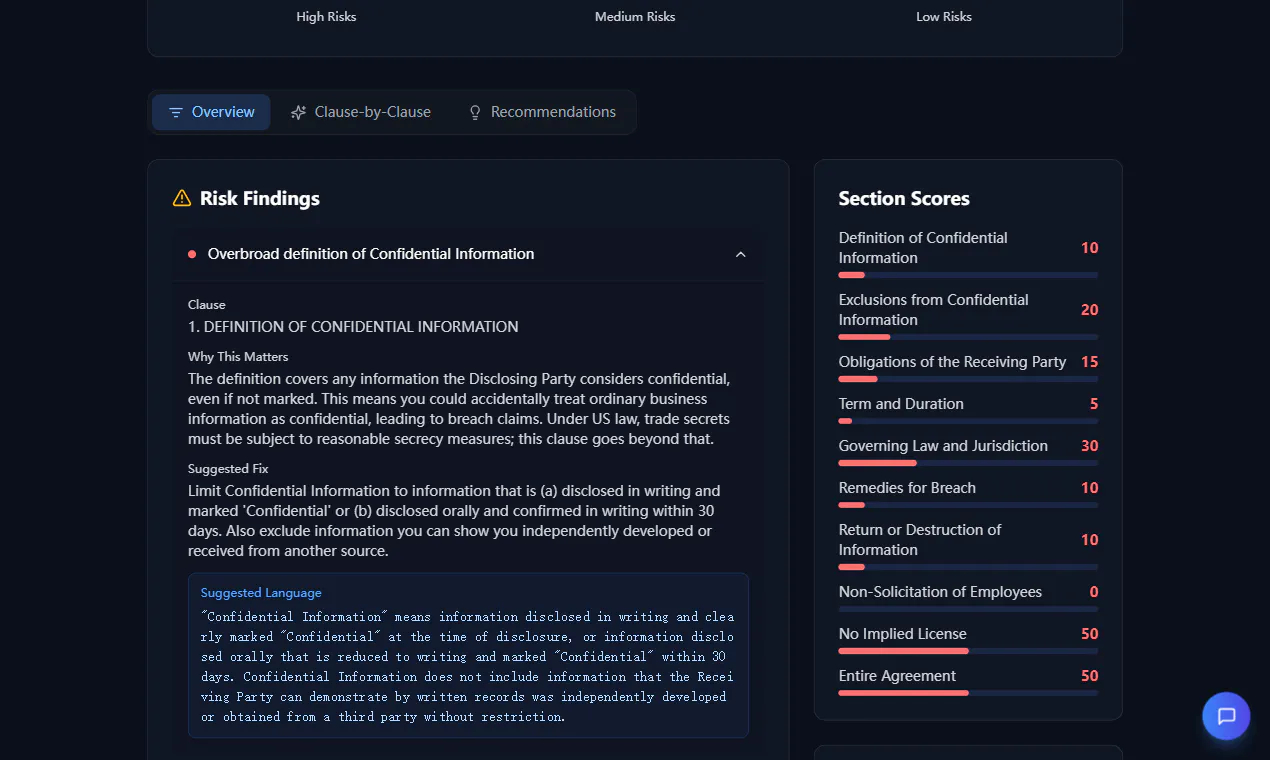Image resolution: width=1270 pixels, height=760 pixels.
Task: Click the Suggested Language code box
Action: [x=468, y=656]
